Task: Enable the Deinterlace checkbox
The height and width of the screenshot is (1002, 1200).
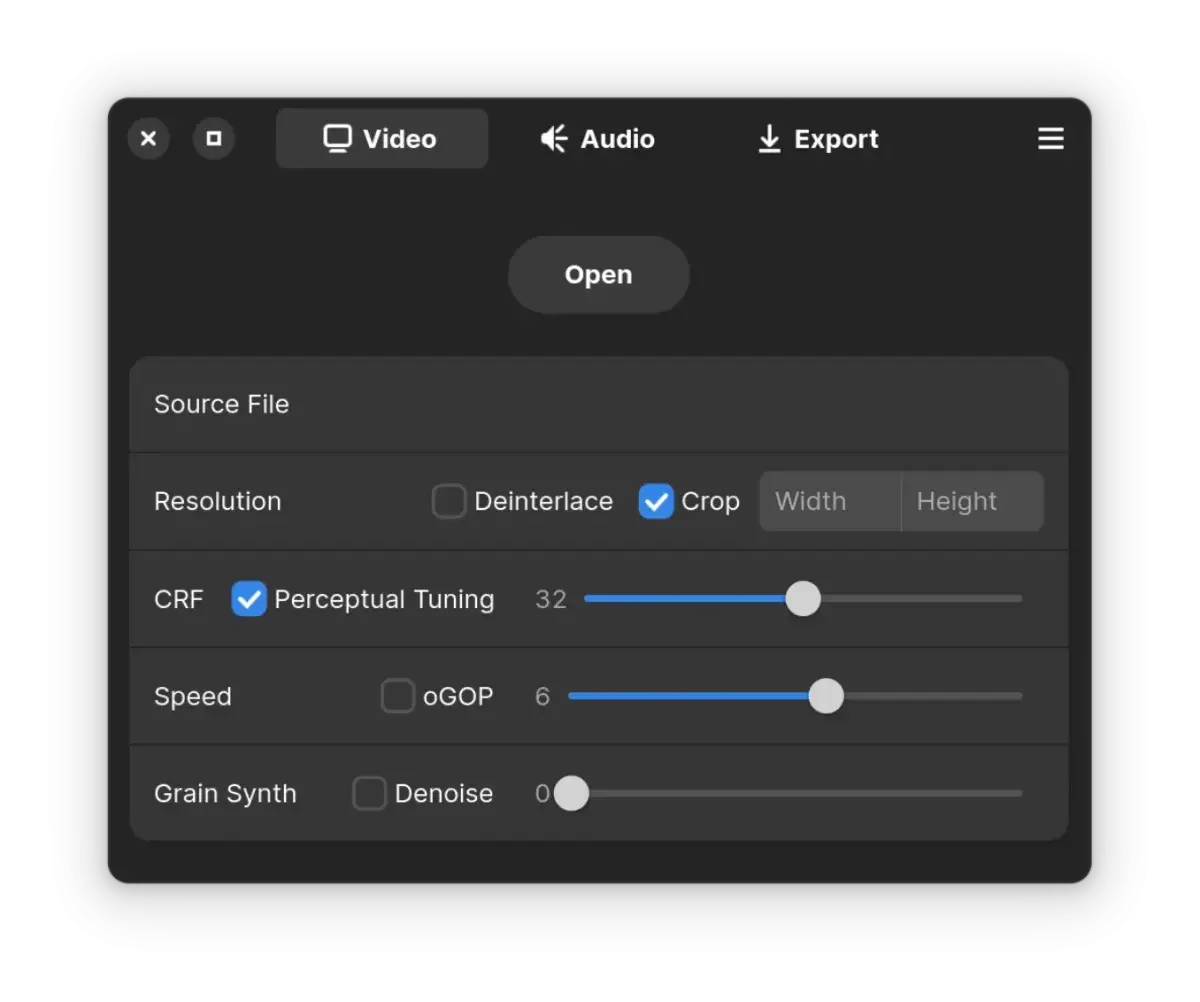Action: [x=449, y=501]
